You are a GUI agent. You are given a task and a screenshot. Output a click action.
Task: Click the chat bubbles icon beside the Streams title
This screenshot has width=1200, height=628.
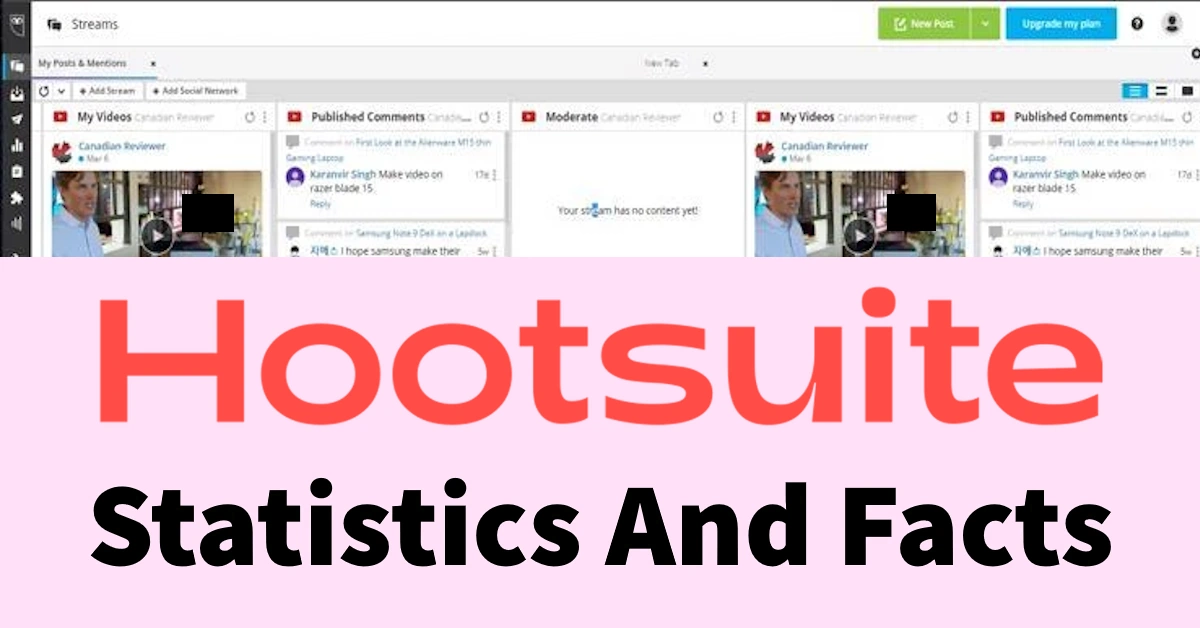click(54, 24)
